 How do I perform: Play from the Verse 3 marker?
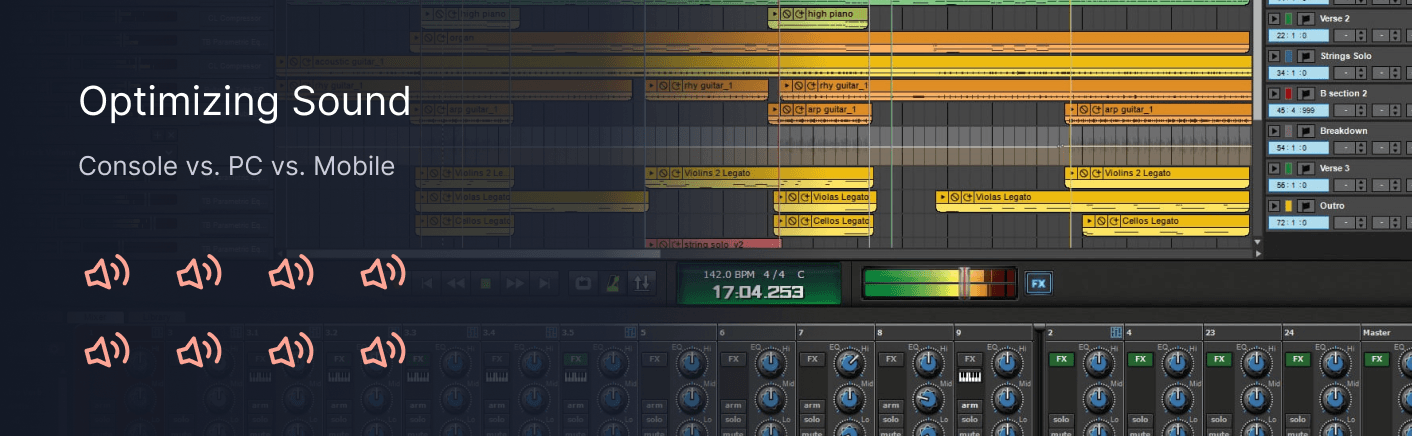(1274, 168)
